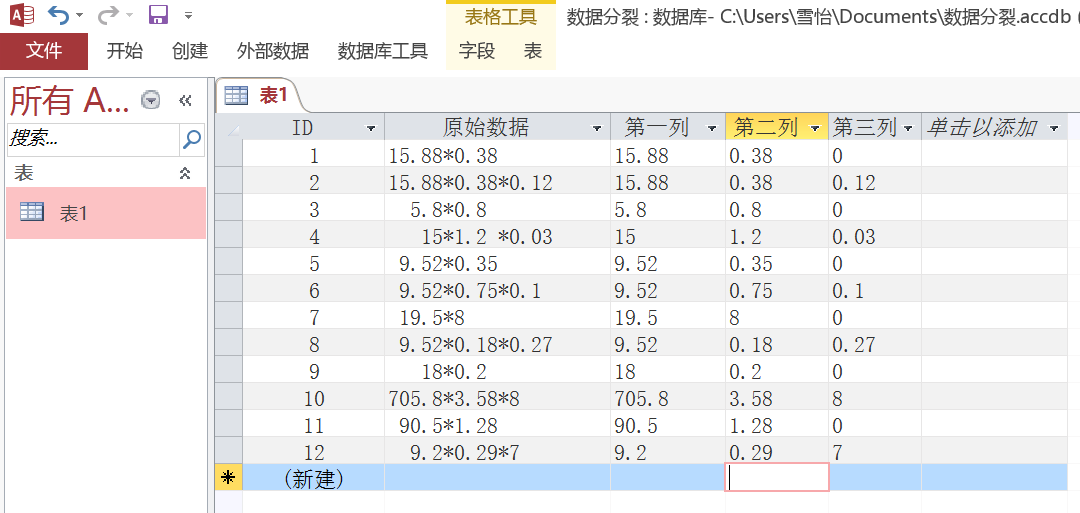
Task: Click the navigation pane search box
Action: pyautogui.click(x=92, y=138)
